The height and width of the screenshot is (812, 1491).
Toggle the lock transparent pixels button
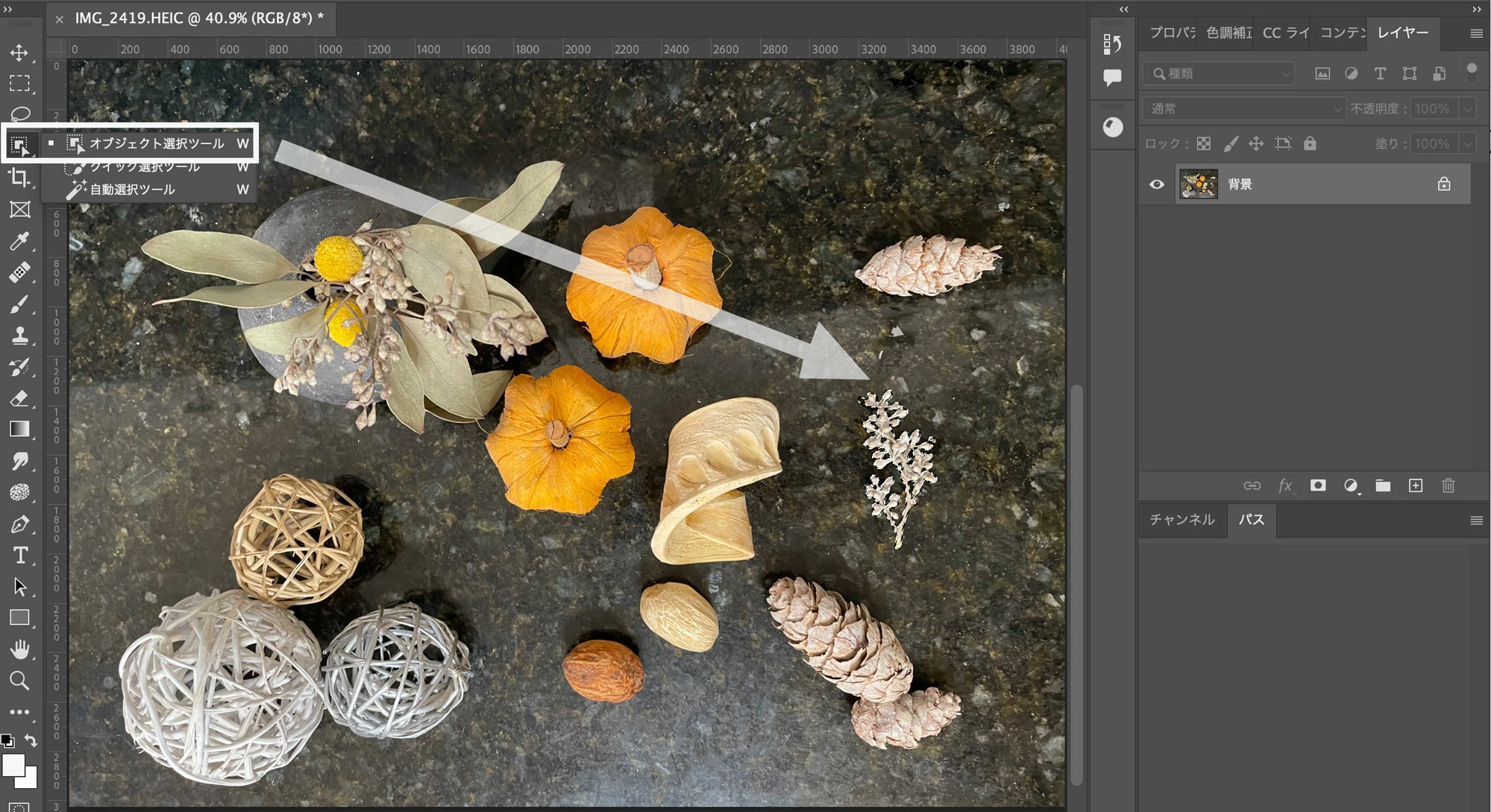click(1204, 144)
